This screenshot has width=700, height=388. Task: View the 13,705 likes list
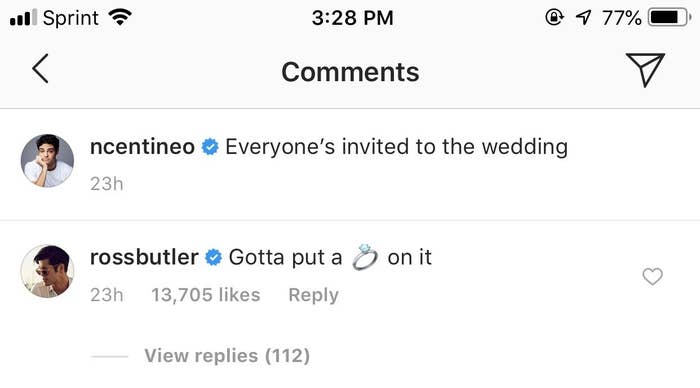coord(205,295)
